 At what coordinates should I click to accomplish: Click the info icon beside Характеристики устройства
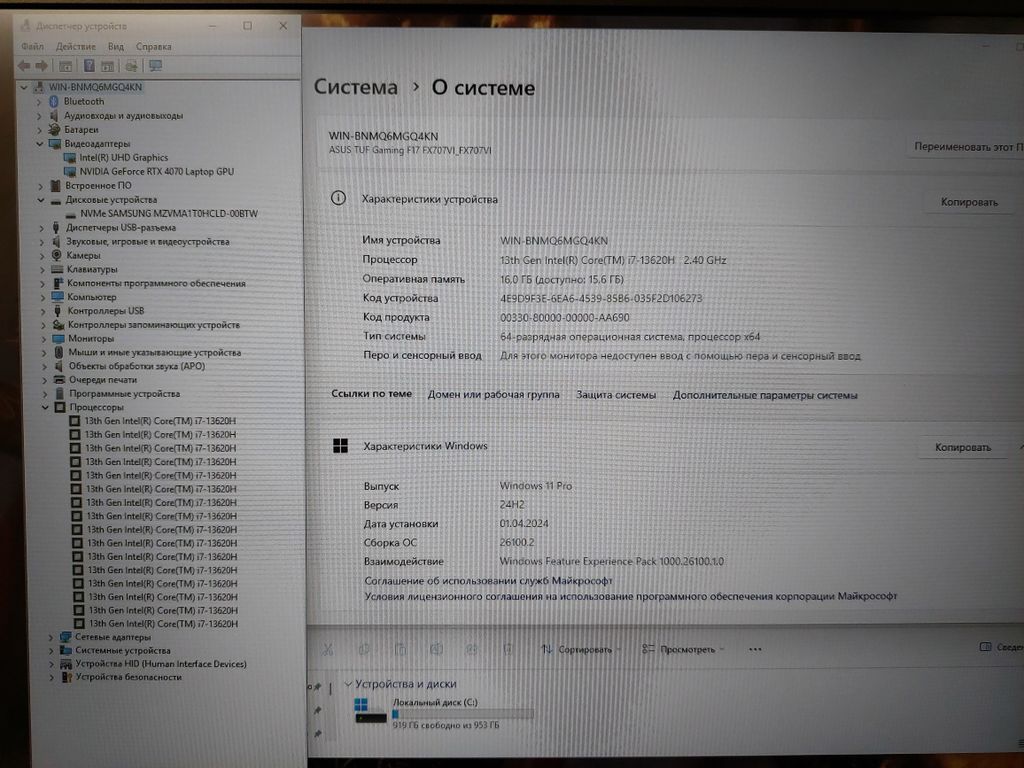tap(339, 198)
